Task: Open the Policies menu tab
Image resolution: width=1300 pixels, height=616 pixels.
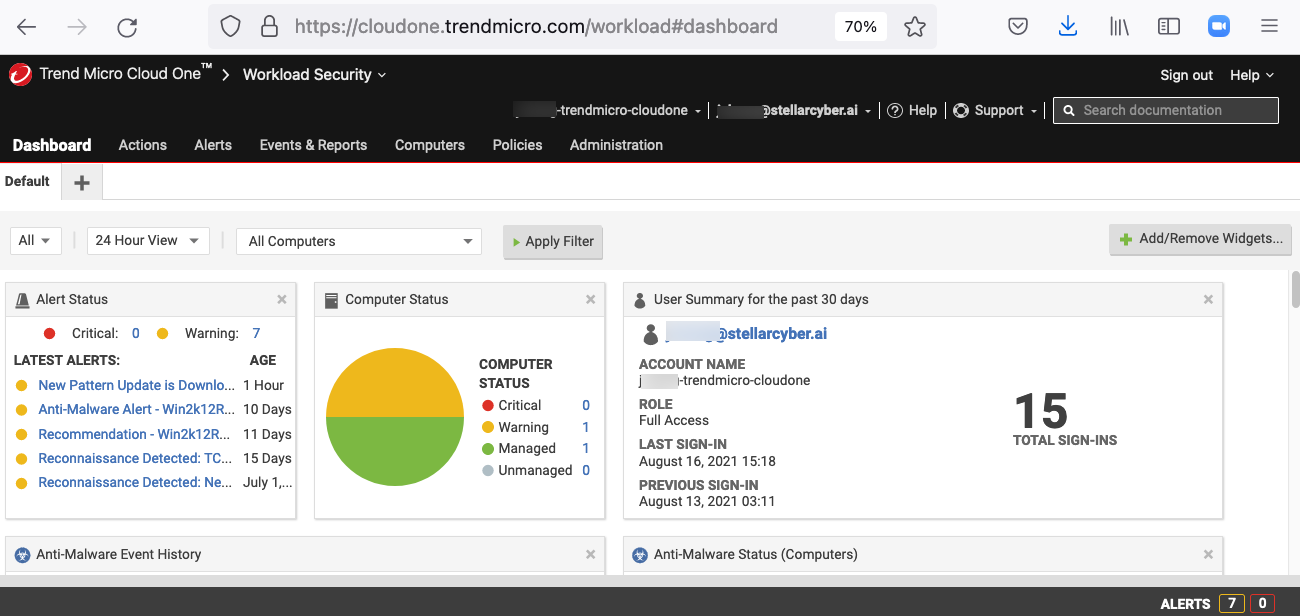Action: (x=517, y=145)
